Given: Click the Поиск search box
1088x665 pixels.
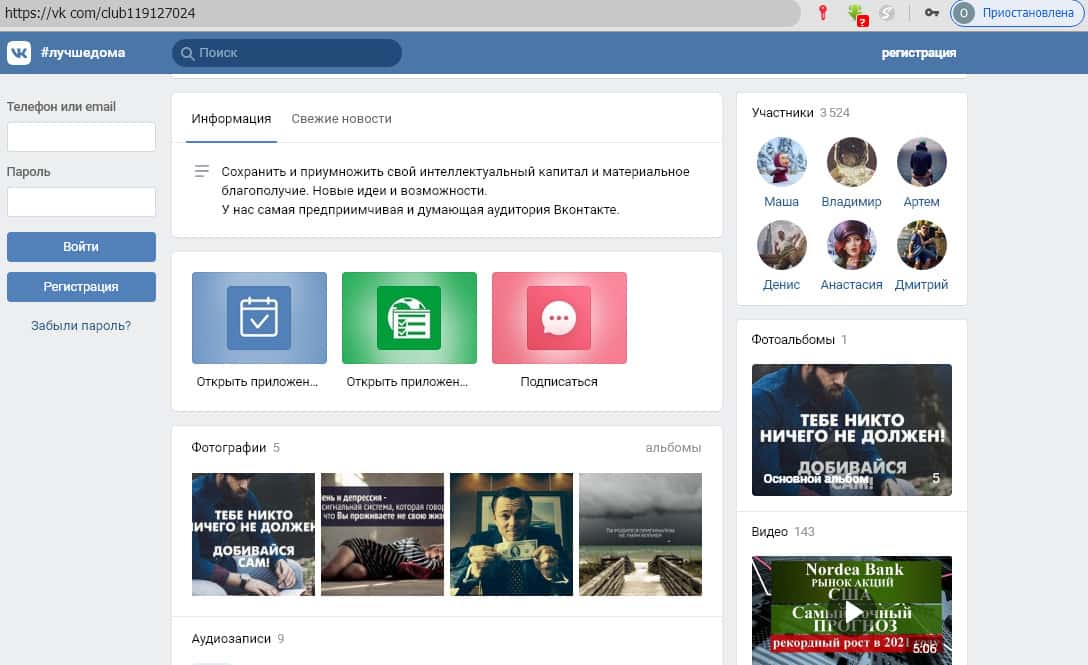Looking at the screenshot, I should click(287, 53).
